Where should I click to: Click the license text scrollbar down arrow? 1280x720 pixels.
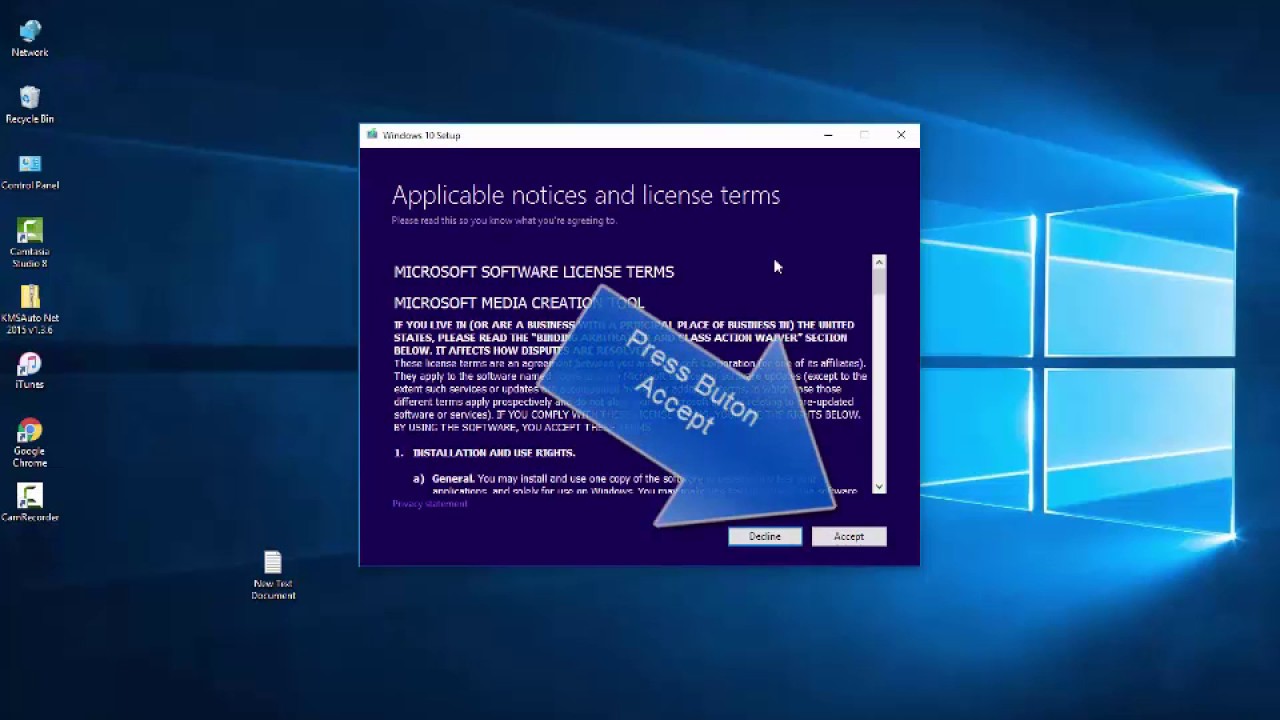pyautogui.click(x=879, y=487)
